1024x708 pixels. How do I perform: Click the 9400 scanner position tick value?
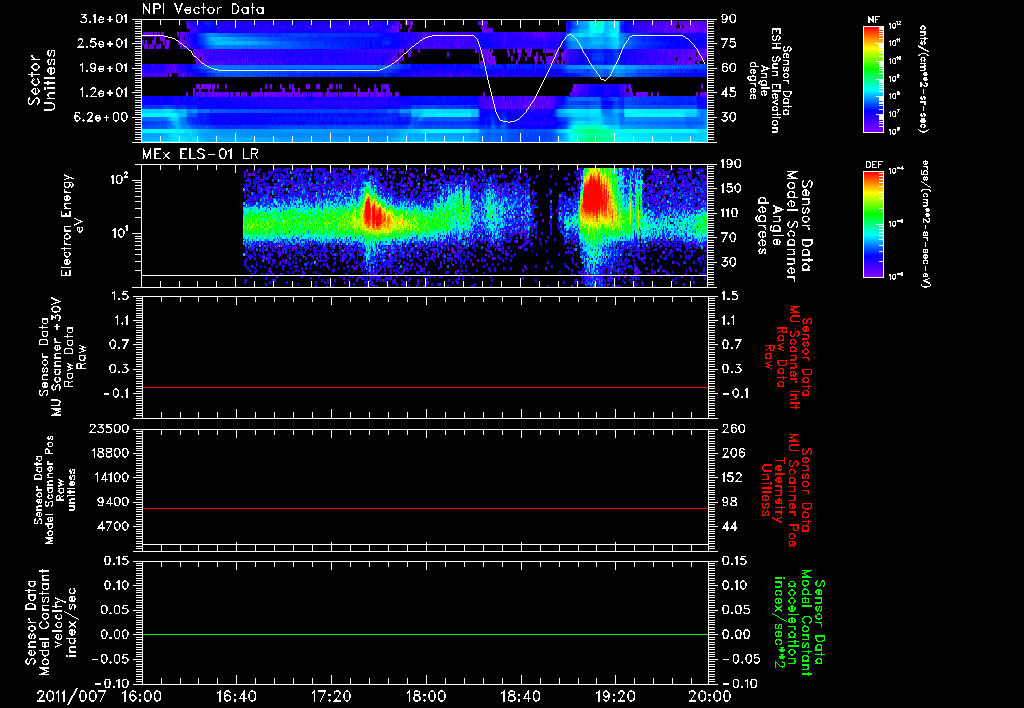(x=114, y=502)
